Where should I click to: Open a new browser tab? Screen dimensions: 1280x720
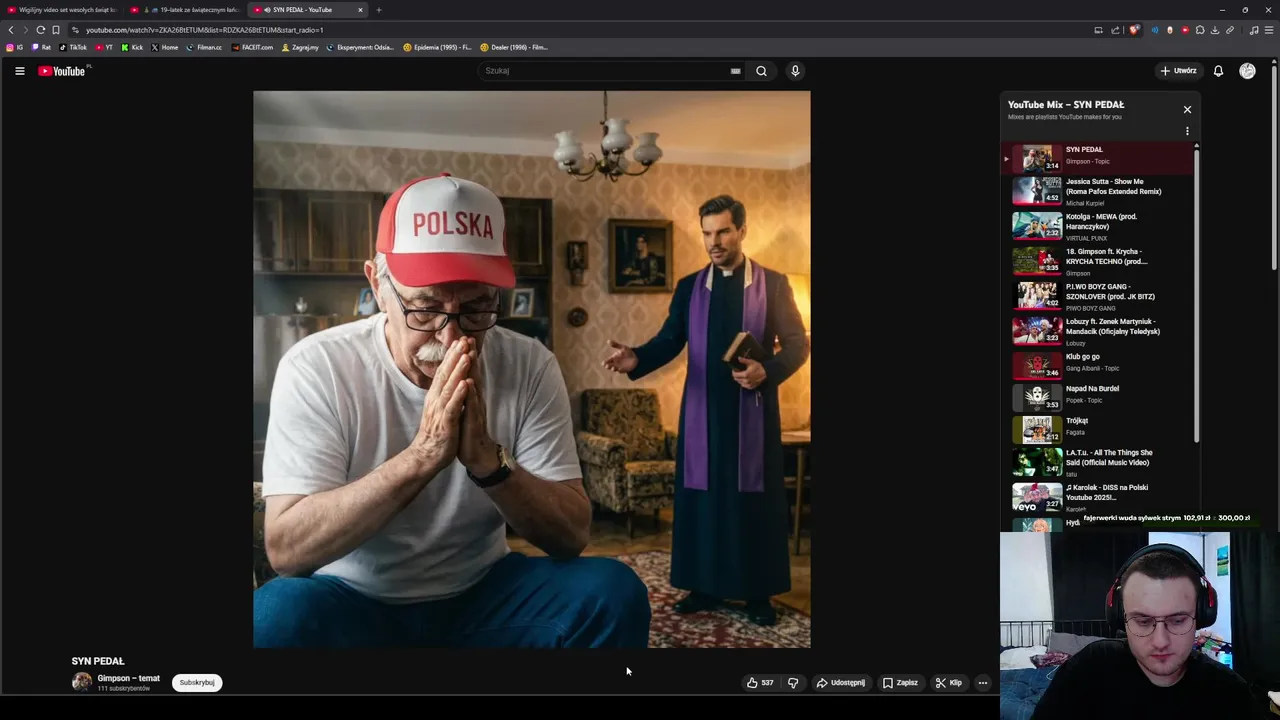coord(378,10)
